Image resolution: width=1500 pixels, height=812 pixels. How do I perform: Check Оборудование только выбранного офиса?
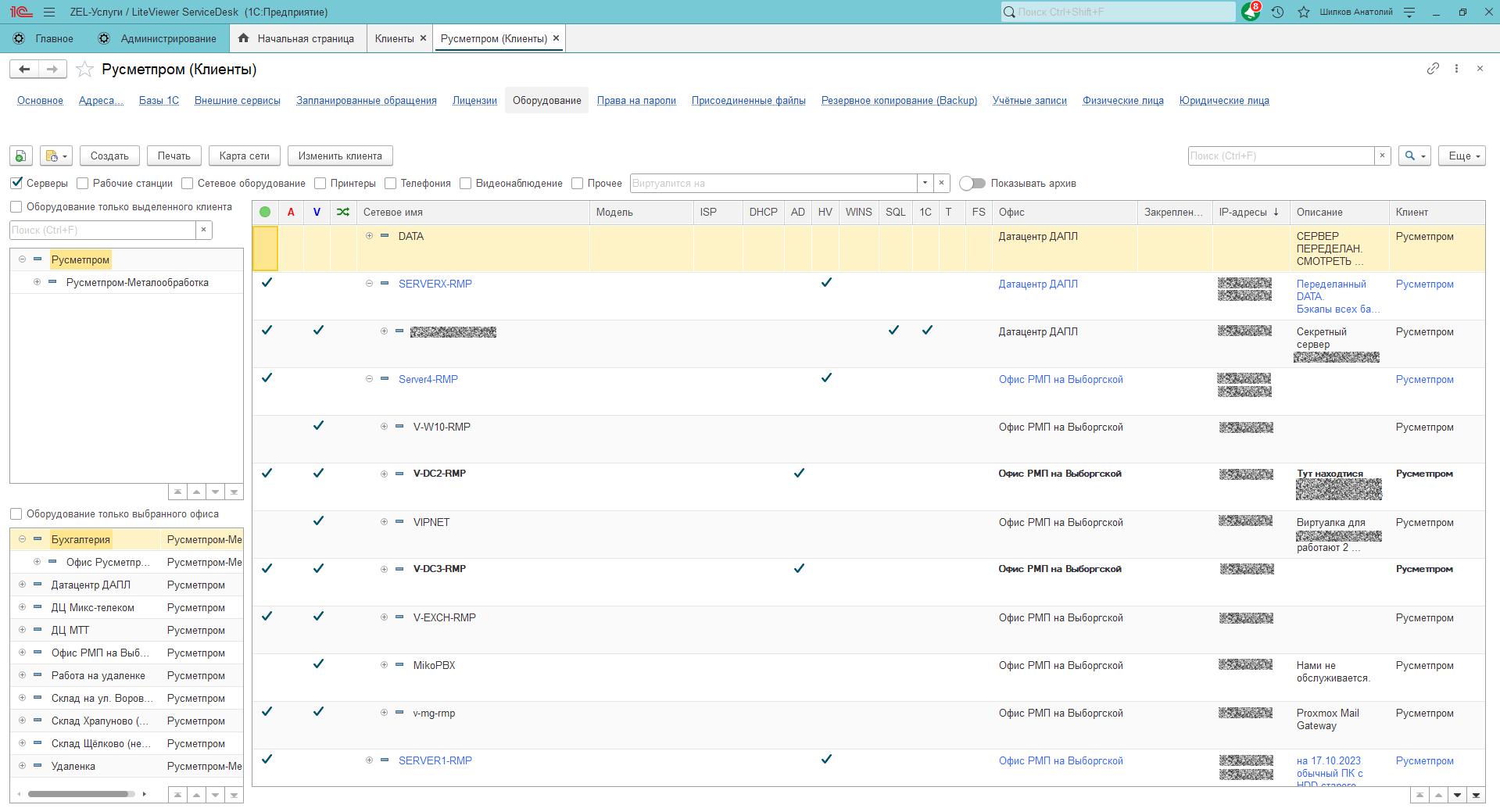click(x=16, y=513)
